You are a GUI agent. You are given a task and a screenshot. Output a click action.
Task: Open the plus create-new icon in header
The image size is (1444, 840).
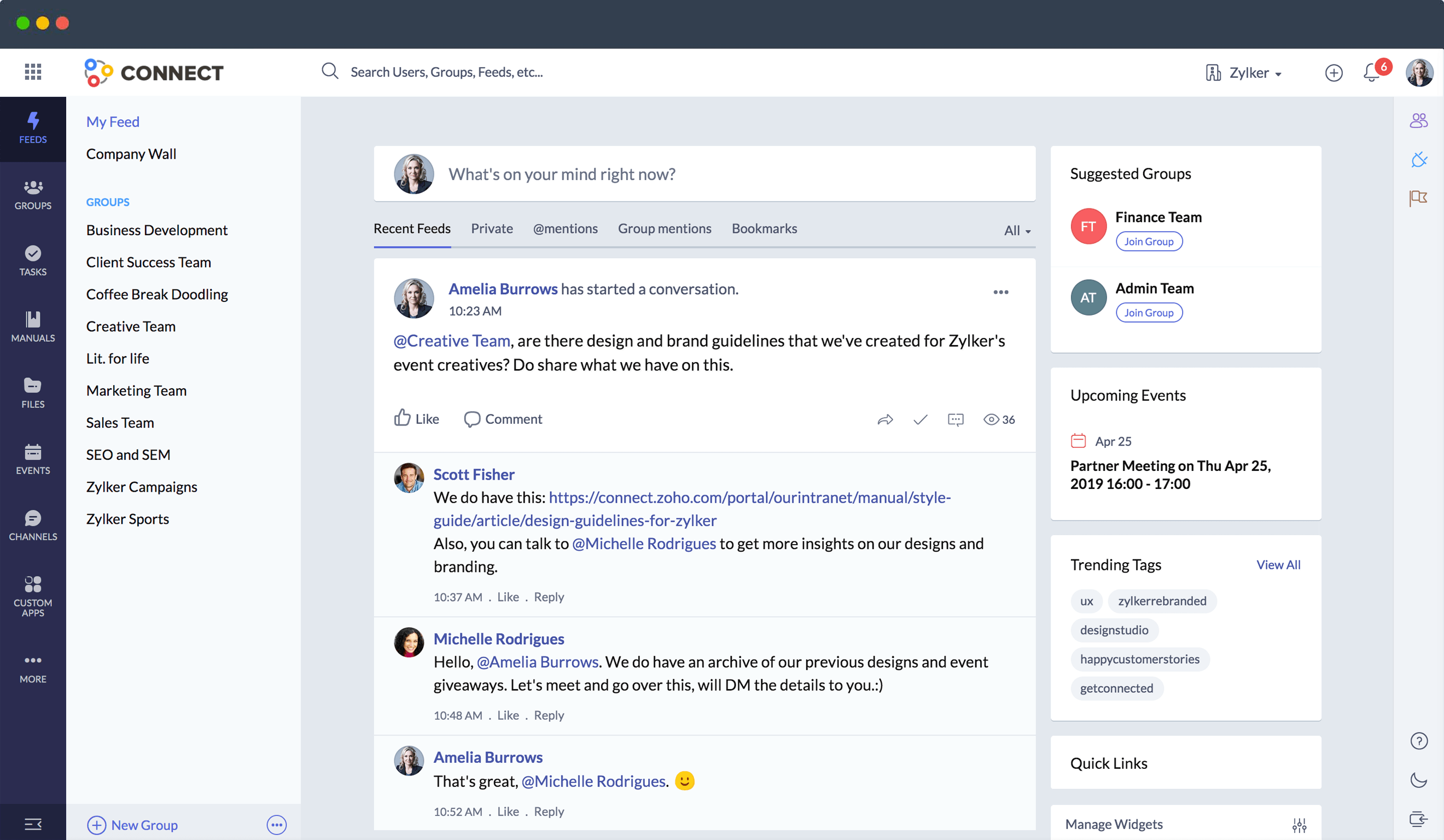[1334, 73]
